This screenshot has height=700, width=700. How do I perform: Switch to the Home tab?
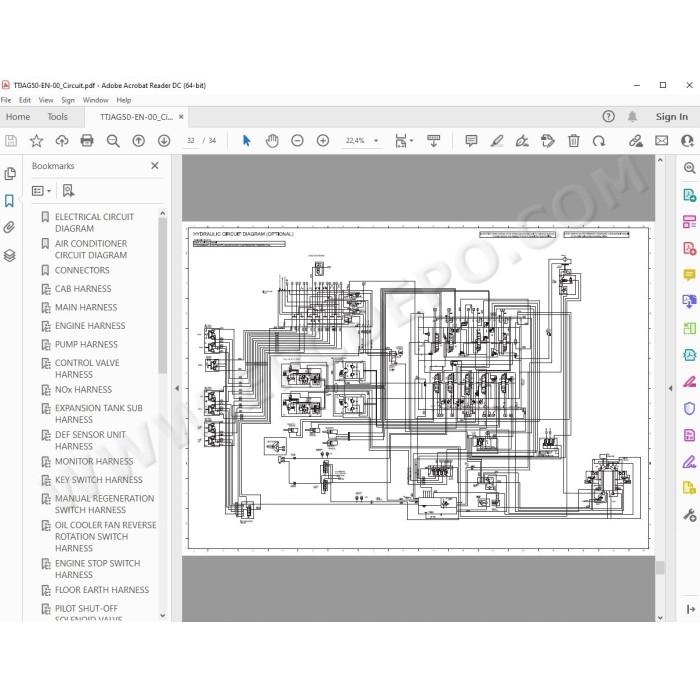tap(18, 117)
